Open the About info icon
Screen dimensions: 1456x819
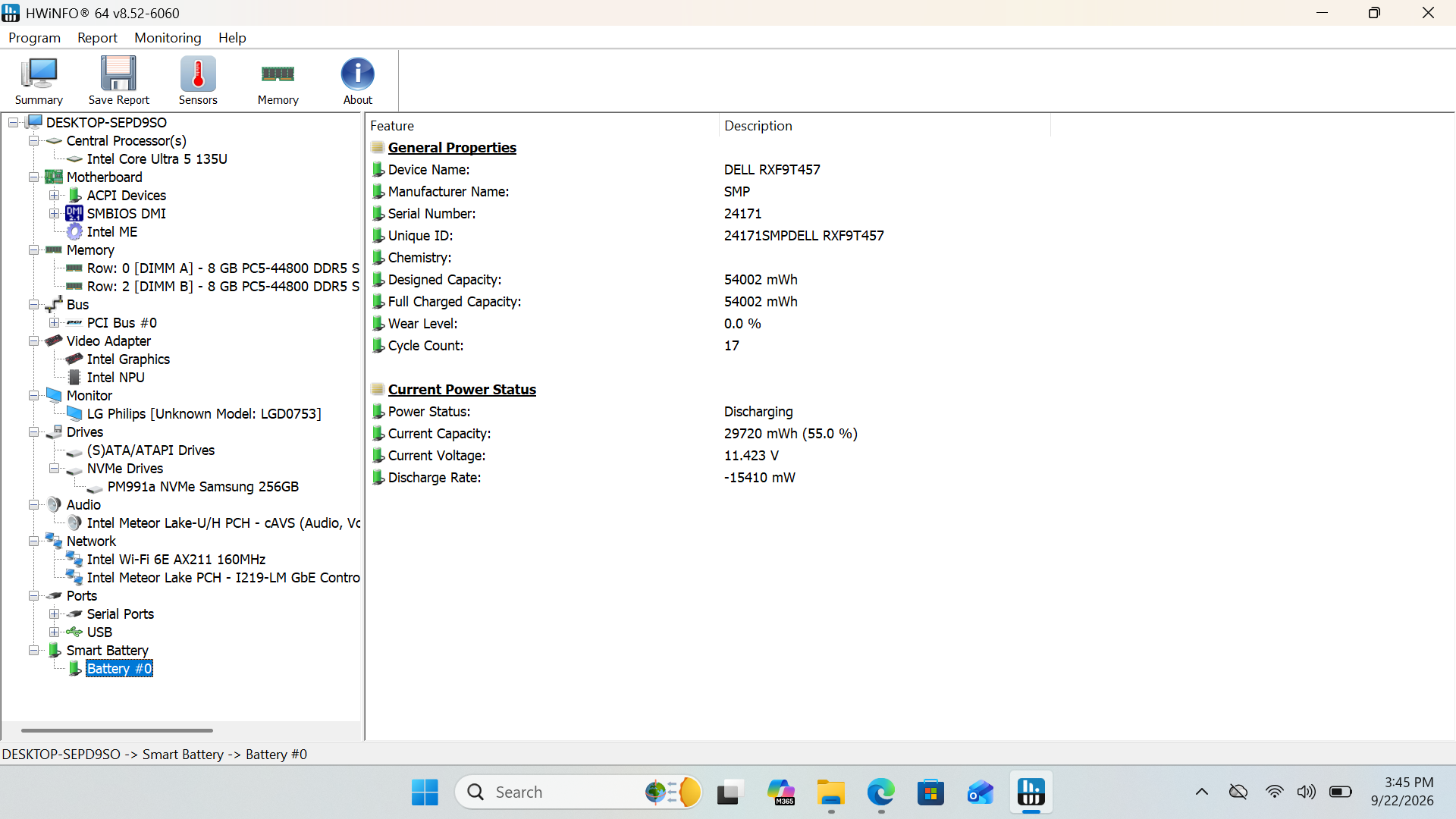point(357,80)
